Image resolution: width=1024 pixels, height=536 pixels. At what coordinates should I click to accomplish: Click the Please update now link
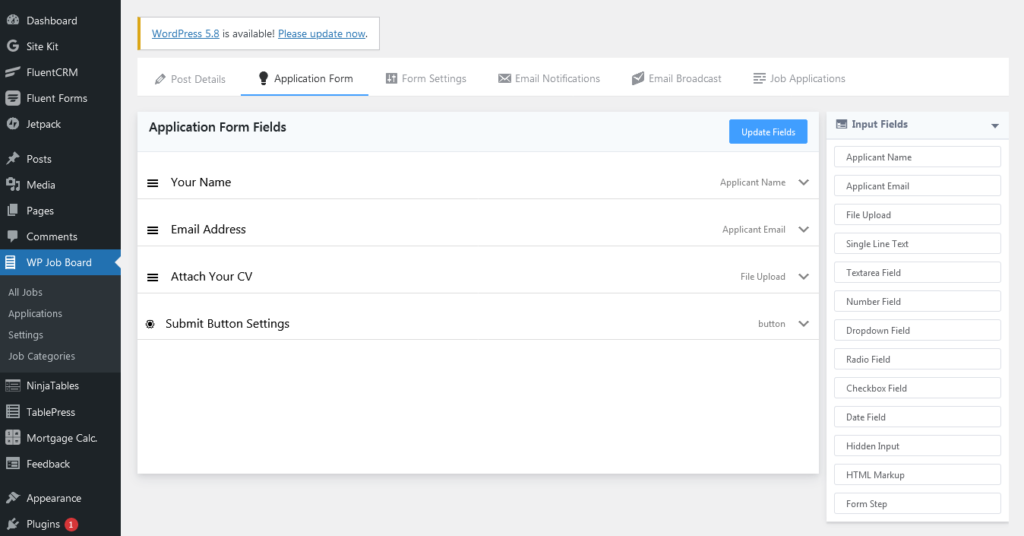pyautogui.click(x=321, y=33)
